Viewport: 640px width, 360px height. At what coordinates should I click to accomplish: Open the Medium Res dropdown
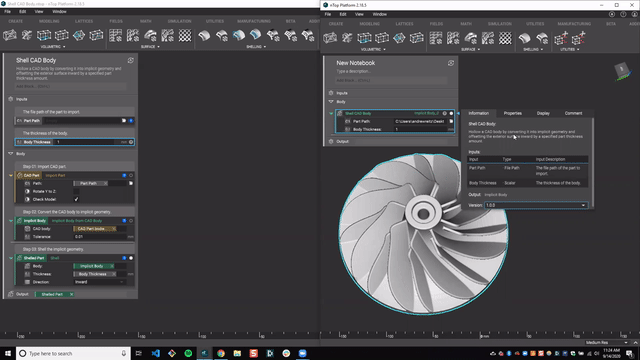point(606,342)
